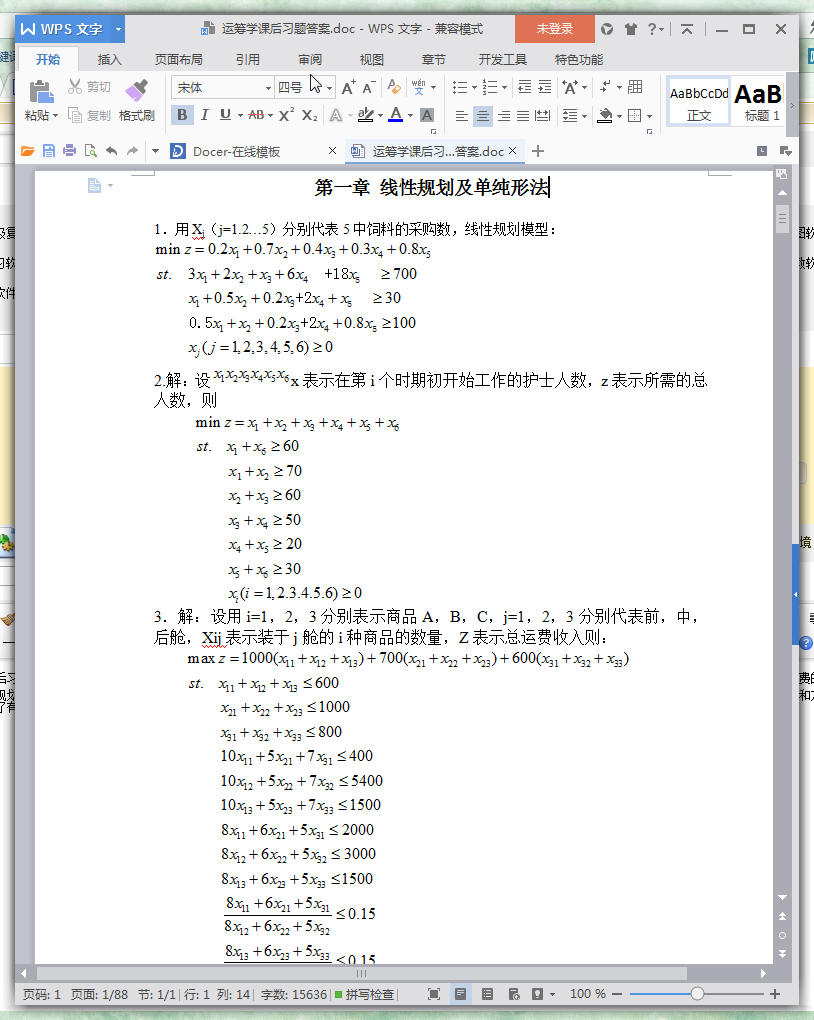The width and height of the screenshot is (814, 1020).
Task: Decrease font size with A- icon
Action: click(369, 87)
